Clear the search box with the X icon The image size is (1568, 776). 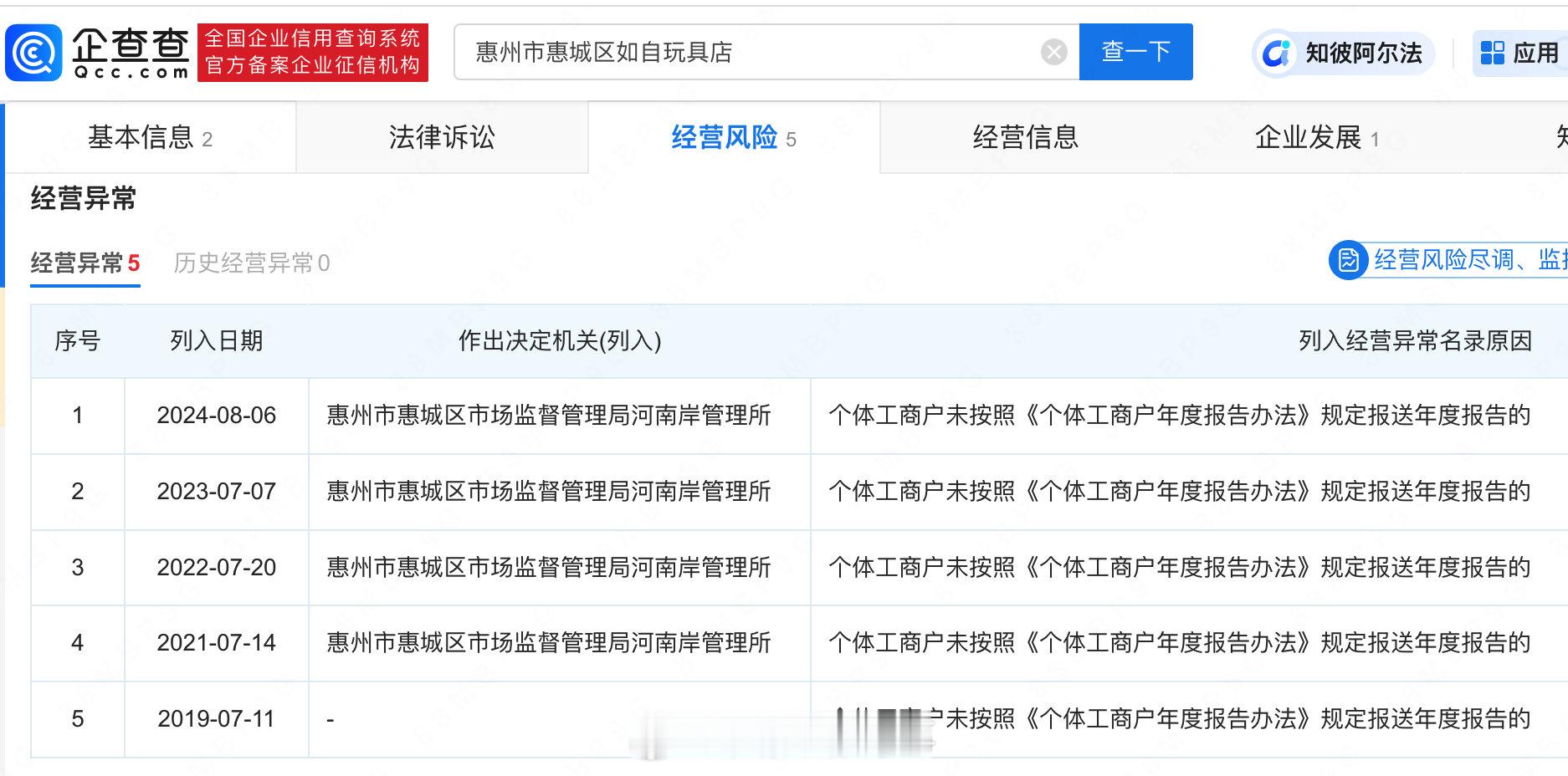[1054, 53]
